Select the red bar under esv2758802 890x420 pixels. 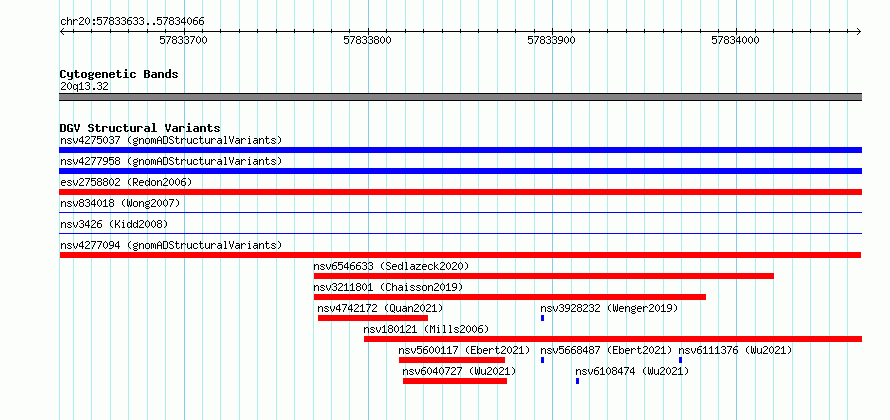[x=460, y=192]
